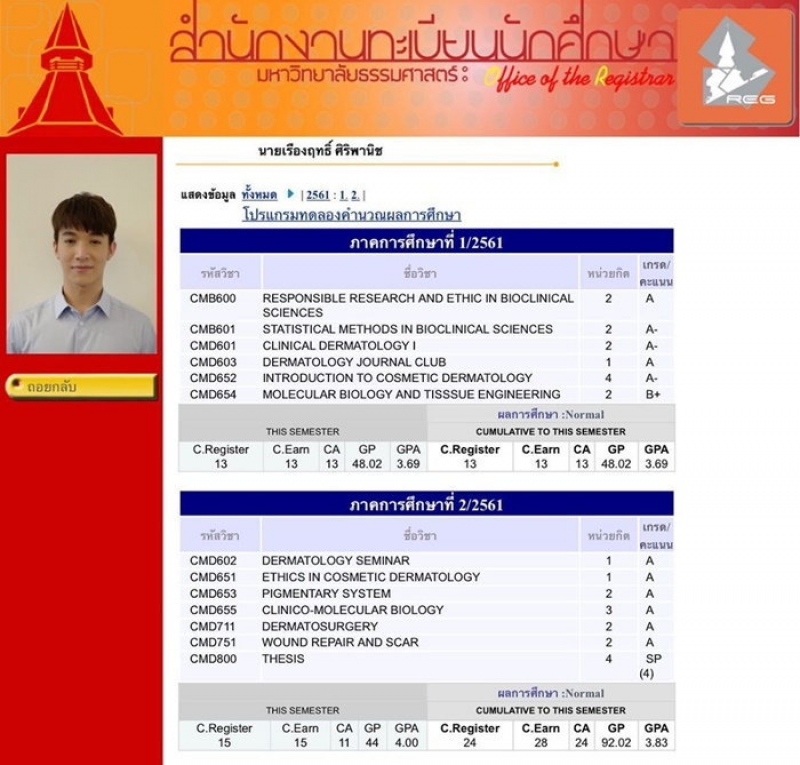
Task: Select course code CMD651
Action: (213, 577)
